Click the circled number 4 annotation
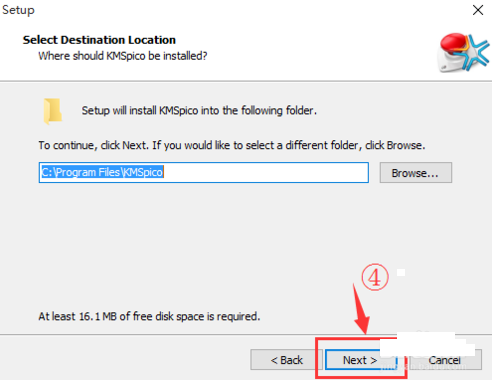Image resolution: width=492 pixels, height=380 pixels. (x=375, y=277)
